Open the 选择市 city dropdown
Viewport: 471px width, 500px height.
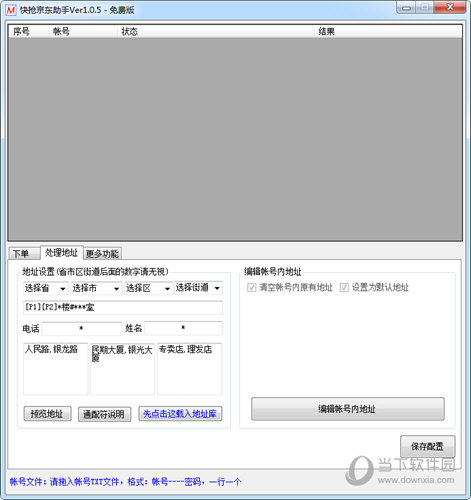point(96,288)
